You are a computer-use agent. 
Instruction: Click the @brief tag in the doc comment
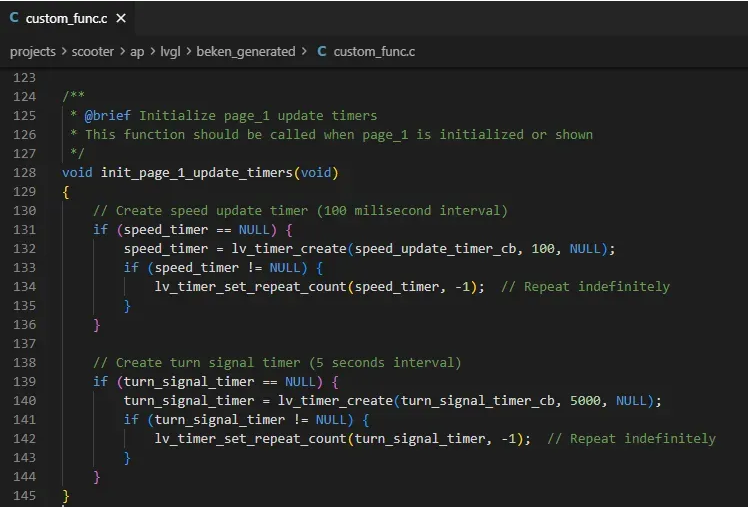tap(108, 115)
